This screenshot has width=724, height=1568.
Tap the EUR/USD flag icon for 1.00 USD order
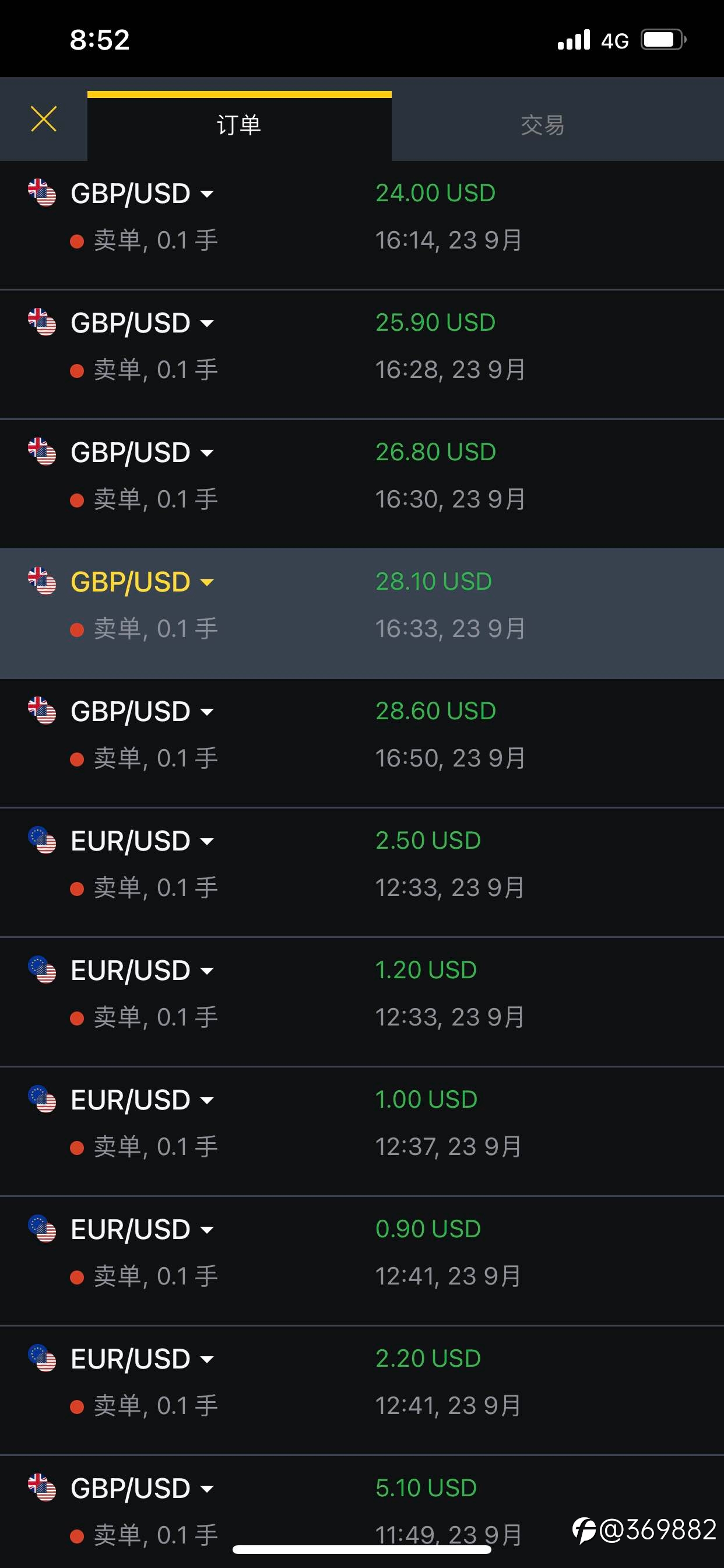click(42, 1100)
